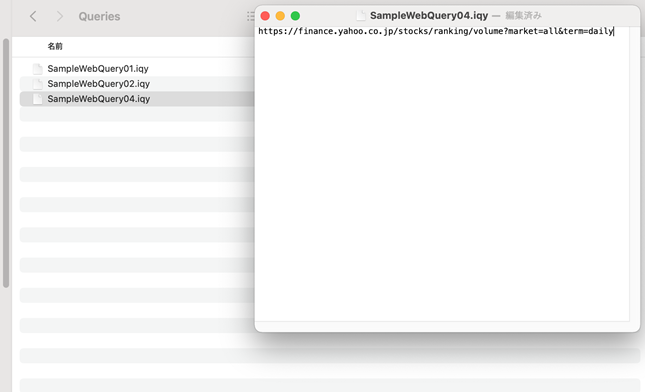Open the Finder view options list icon

(x=250, y=16)
